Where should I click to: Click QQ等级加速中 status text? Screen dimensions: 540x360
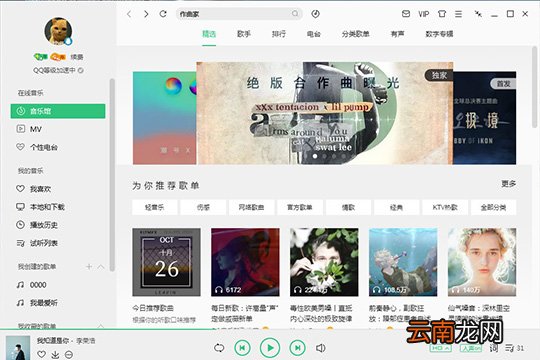click(54, 70)
